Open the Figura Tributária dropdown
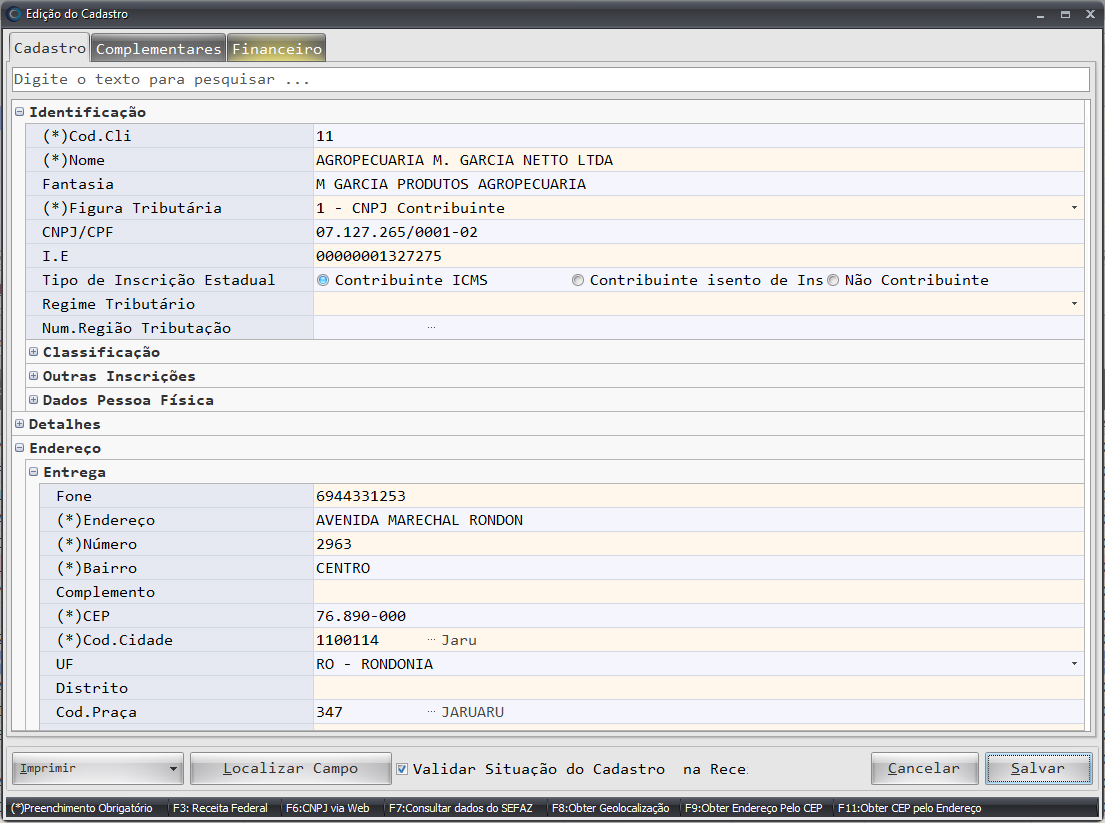 tap(1074, 208)
